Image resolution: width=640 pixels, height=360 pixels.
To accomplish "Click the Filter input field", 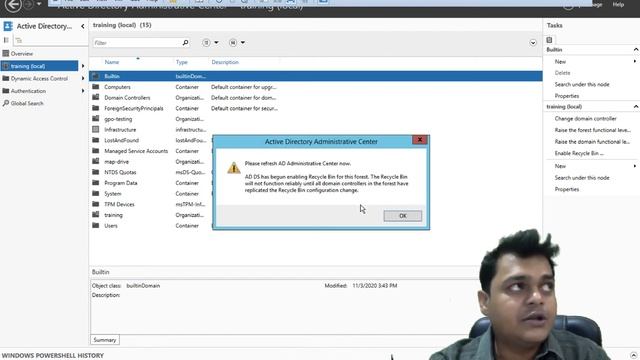I will click(137, 42).
